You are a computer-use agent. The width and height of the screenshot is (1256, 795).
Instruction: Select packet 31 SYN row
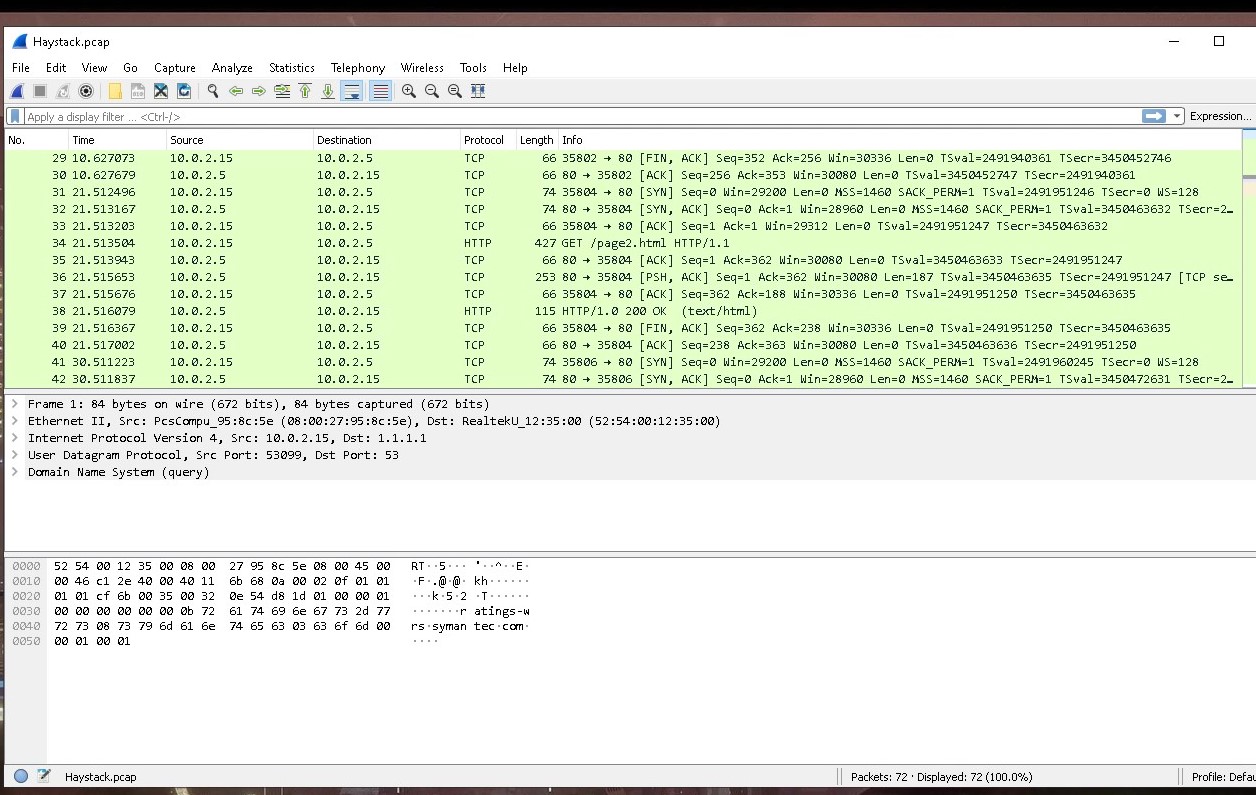pos(623,192)
